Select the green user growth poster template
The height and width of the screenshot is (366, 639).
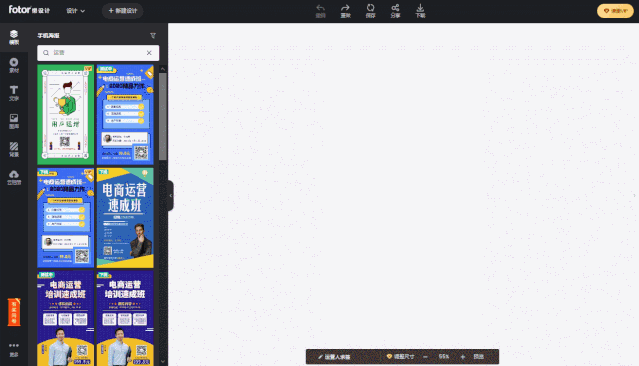[x=66, y=115]
